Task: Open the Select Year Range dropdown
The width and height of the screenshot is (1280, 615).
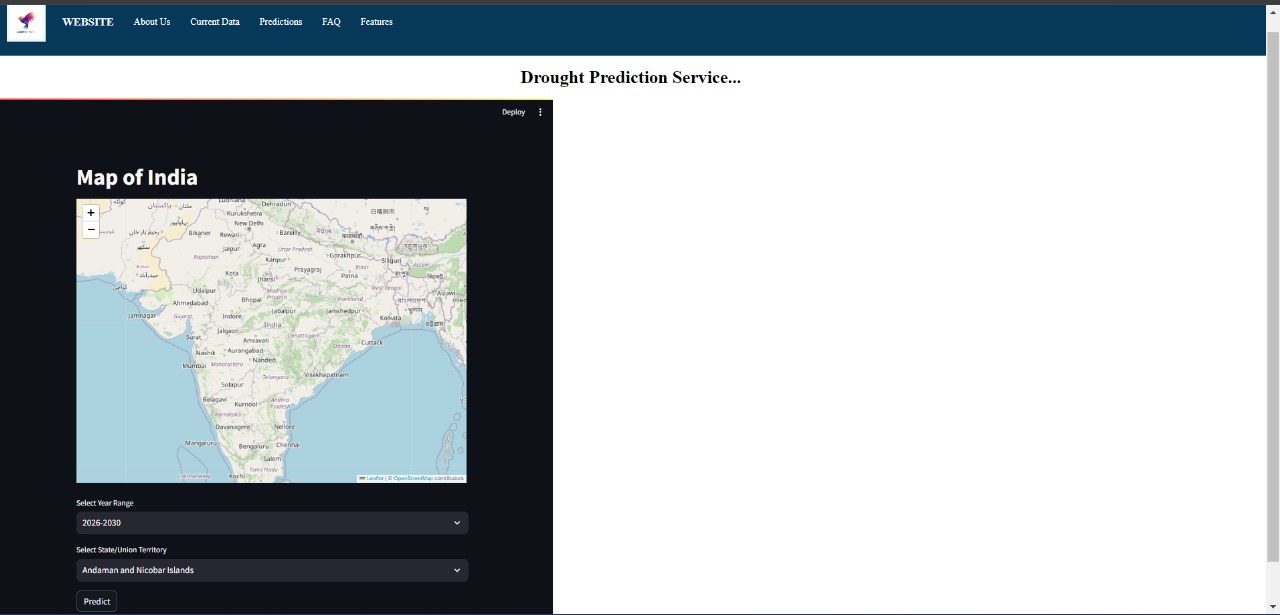Action: 272,523
